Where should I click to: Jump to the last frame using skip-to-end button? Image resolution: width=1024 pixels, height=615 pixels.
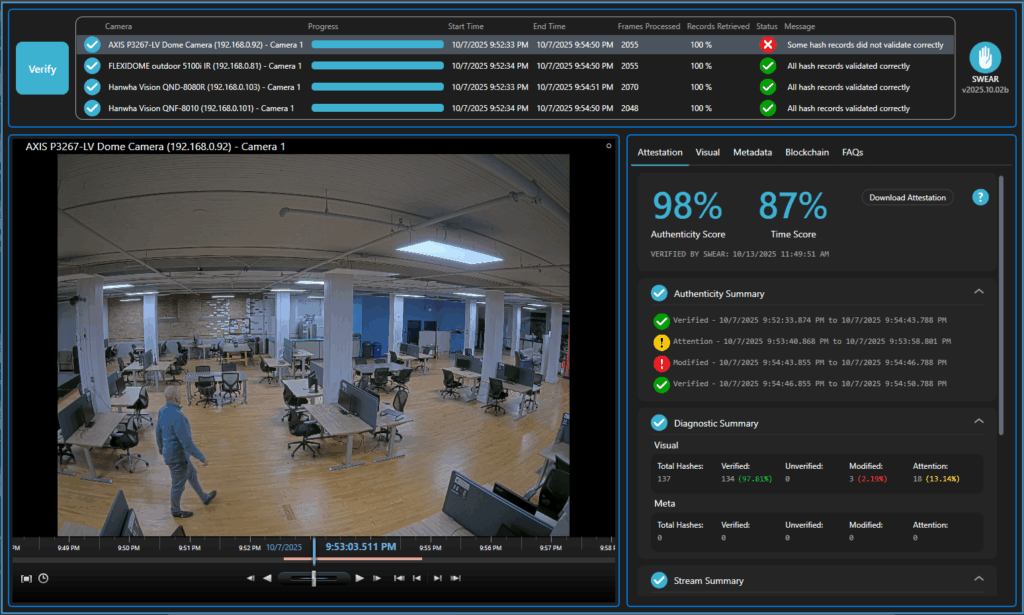pos(455,578)
